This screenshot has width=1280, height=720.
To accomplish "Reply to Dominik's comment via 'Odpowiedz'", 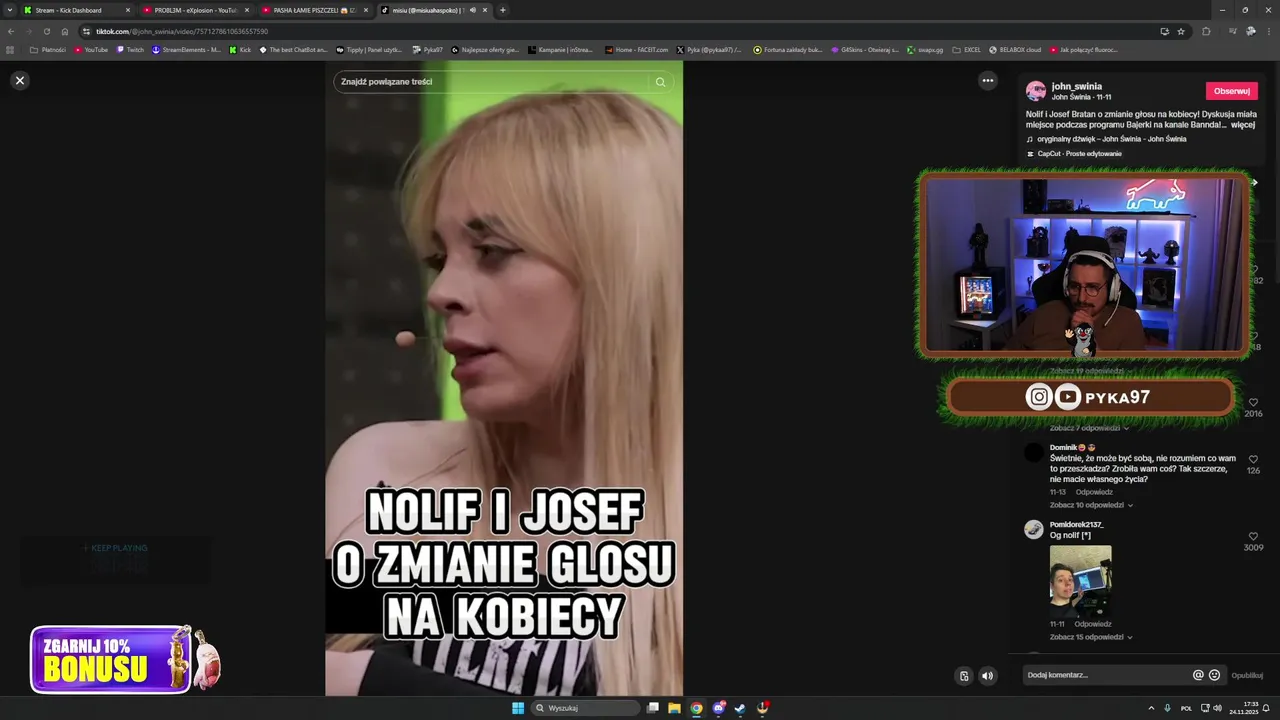I will [1094, 492].
